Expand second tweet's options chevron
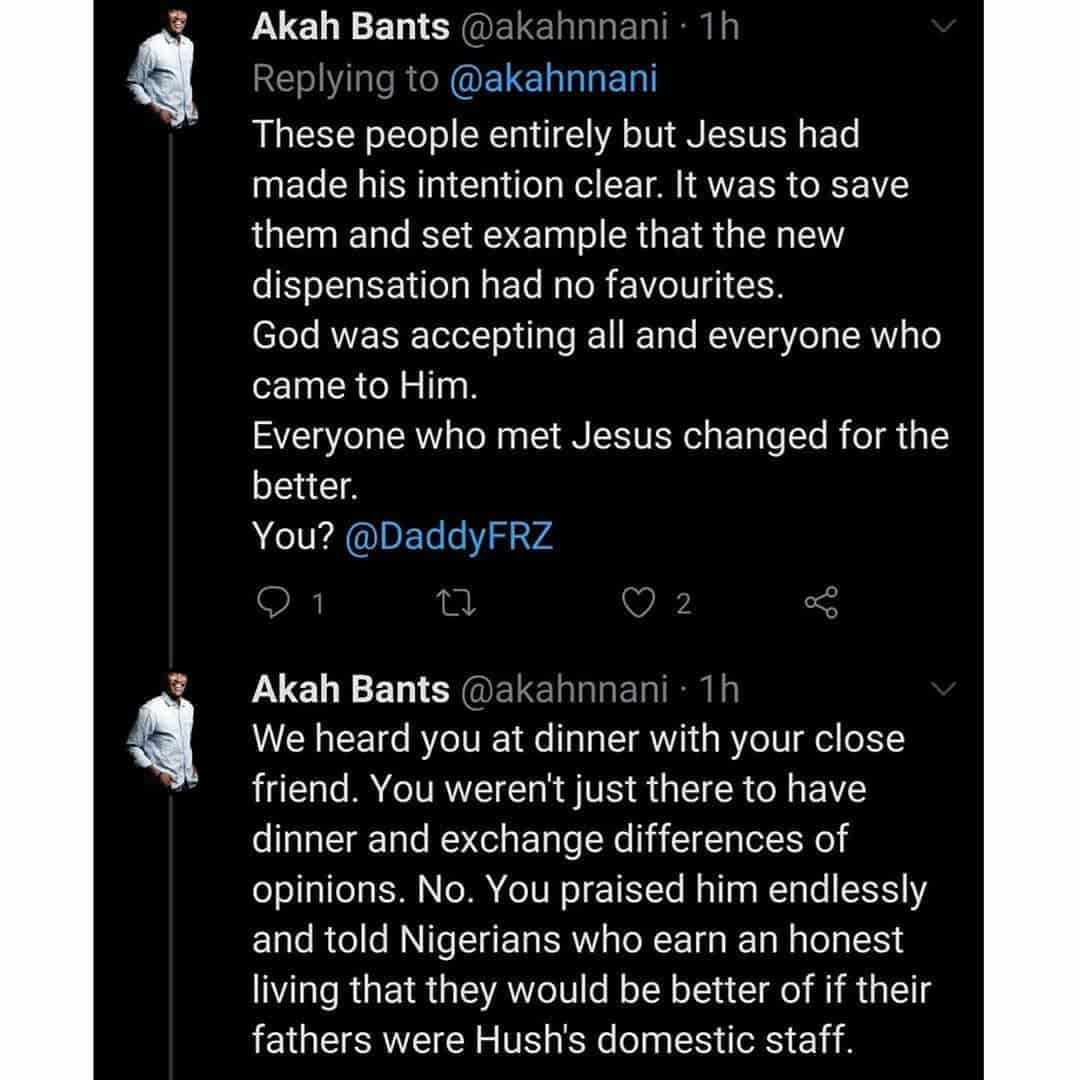The width and height of the screenshot is (1080, 1080). click(x=944, y=688)
